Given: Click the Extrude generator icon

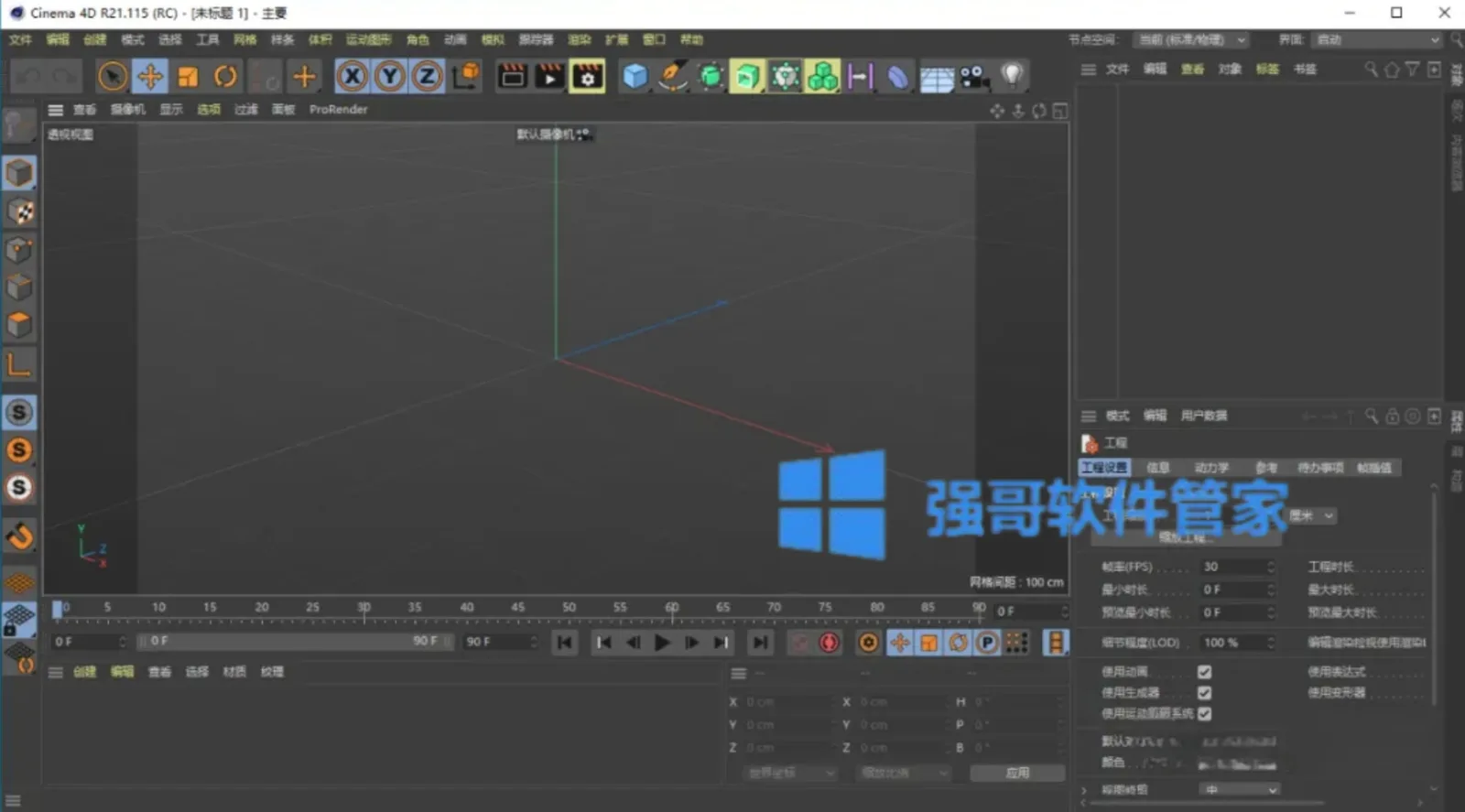Looking at the screenshot, I should pyautogui.click(x=747, y=77).
